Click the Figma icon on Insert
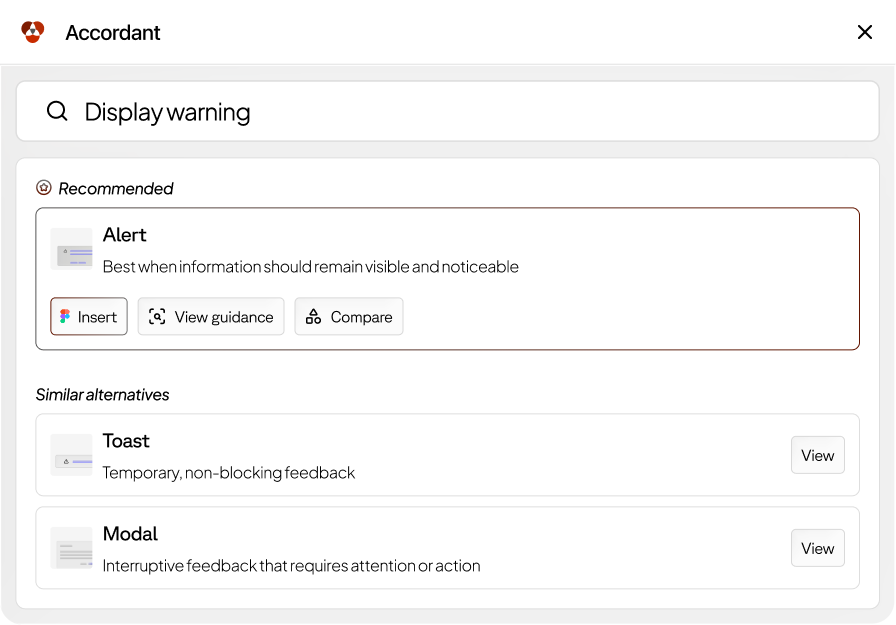This screenshot has height=625, width=896. click(65, 316)
